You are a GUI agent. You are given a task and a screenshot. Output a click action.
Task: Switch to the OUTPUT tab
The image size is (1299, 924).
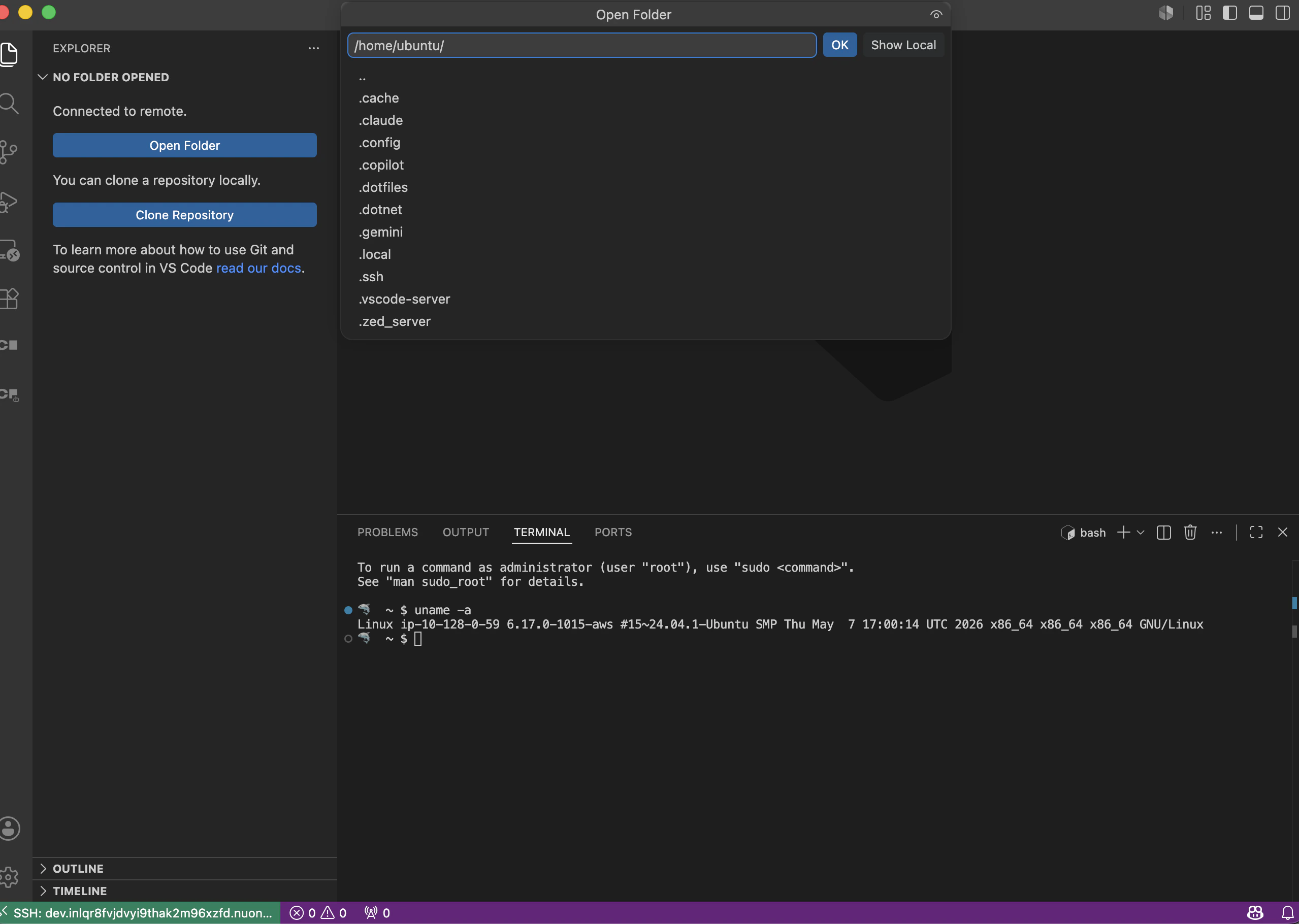pos(466,533)
